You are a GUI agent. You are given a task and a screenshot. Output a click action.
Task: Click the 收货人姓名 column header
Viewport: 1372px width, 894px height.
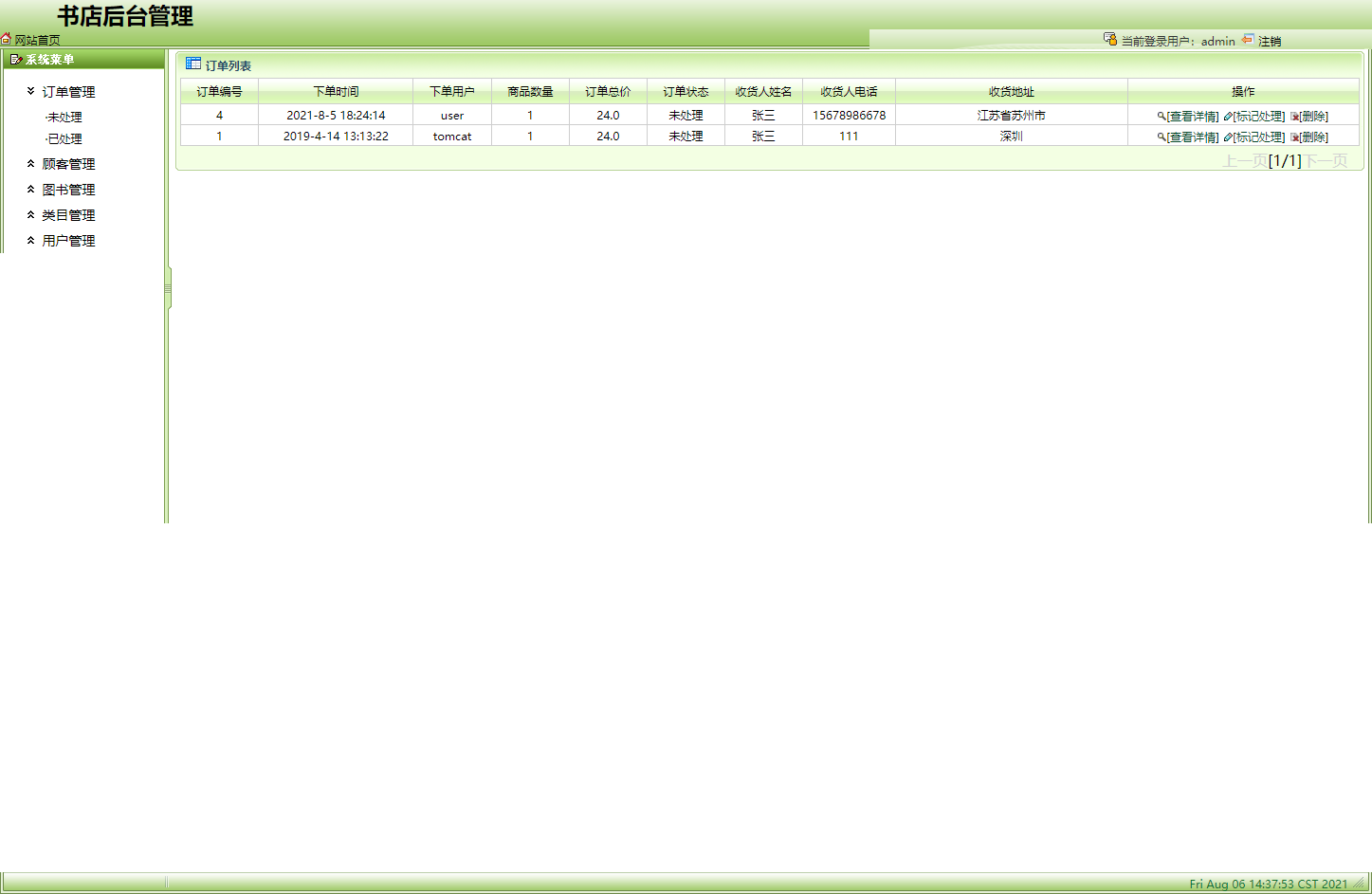click(763, 92)
